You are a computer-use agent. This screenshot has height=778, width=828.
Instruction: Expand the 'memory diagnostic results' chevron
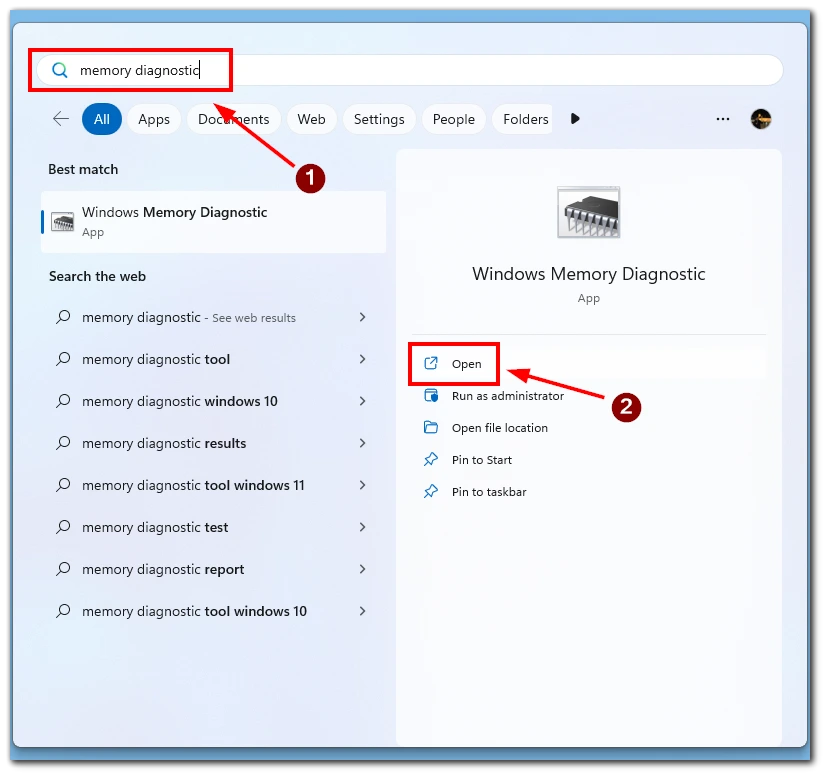[362, 443]
